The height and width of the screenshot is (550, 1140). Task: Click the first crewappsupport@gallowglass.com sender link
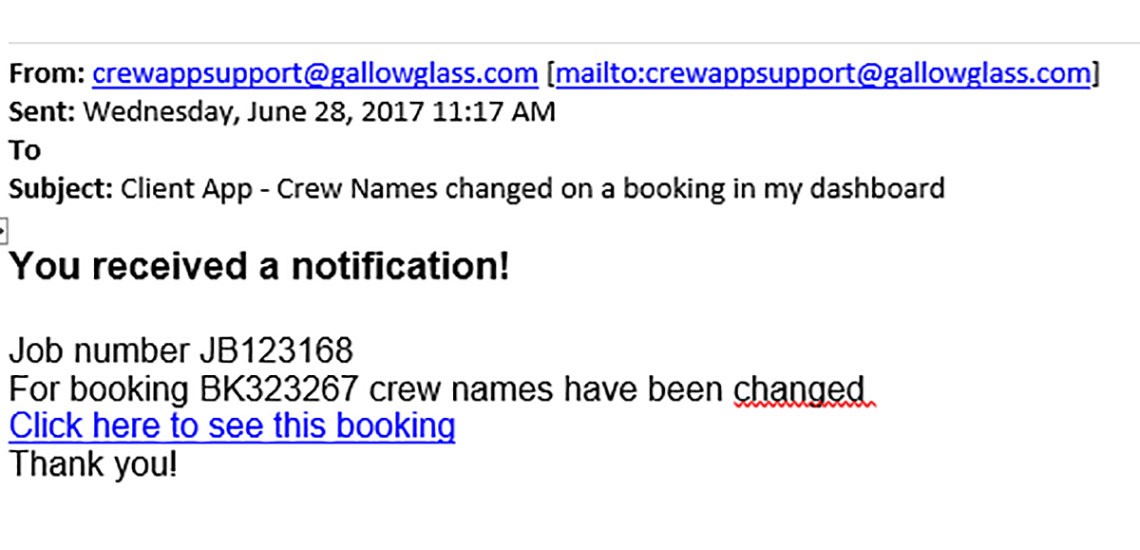(315, 73)
